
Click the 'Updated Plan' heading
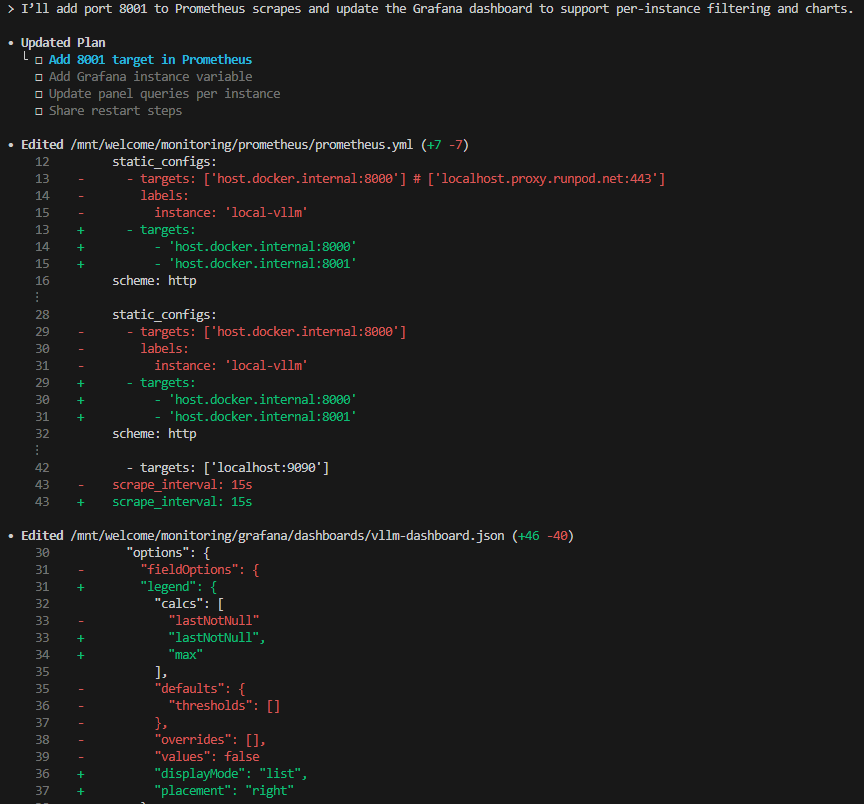point(63,42)
